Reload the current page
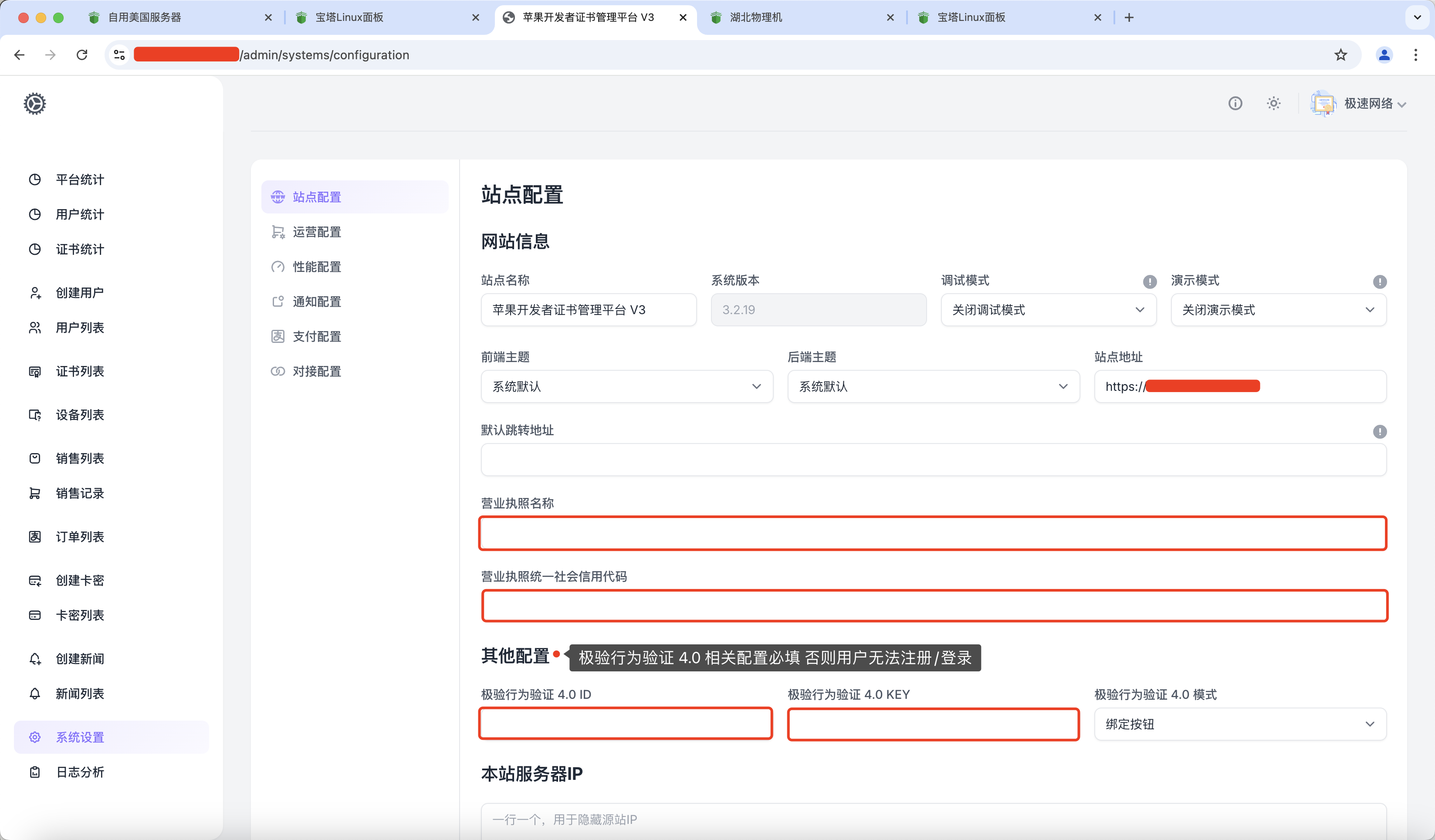This screenshot has height=840, width=1435. (82, 54)
